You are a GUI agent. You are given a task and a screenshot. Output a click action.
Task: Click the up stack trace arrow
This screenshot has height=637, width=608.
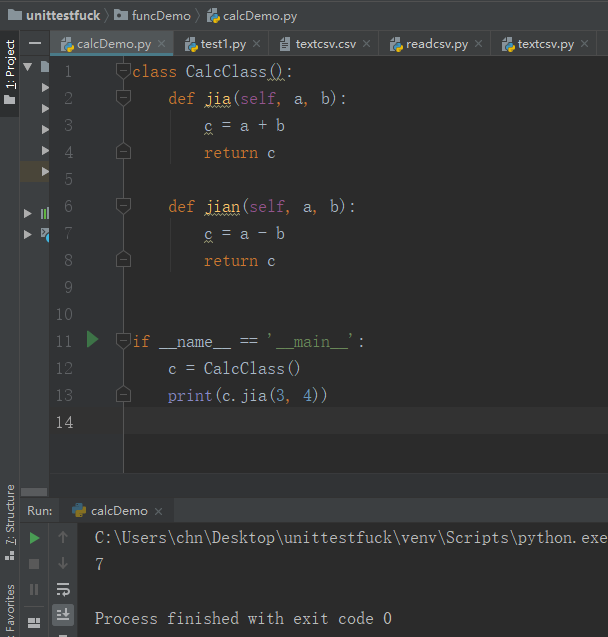[x=63, y=537]
